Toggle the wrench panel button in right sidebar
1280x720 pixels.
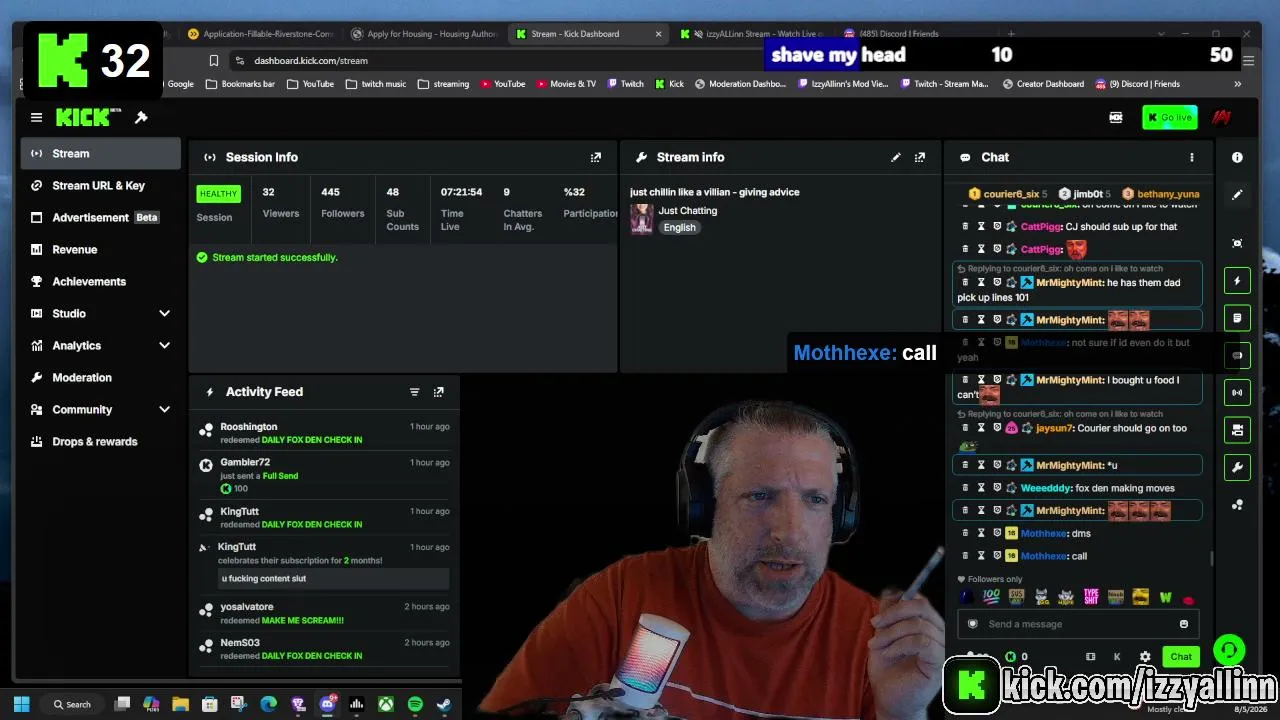(1237, 467)
